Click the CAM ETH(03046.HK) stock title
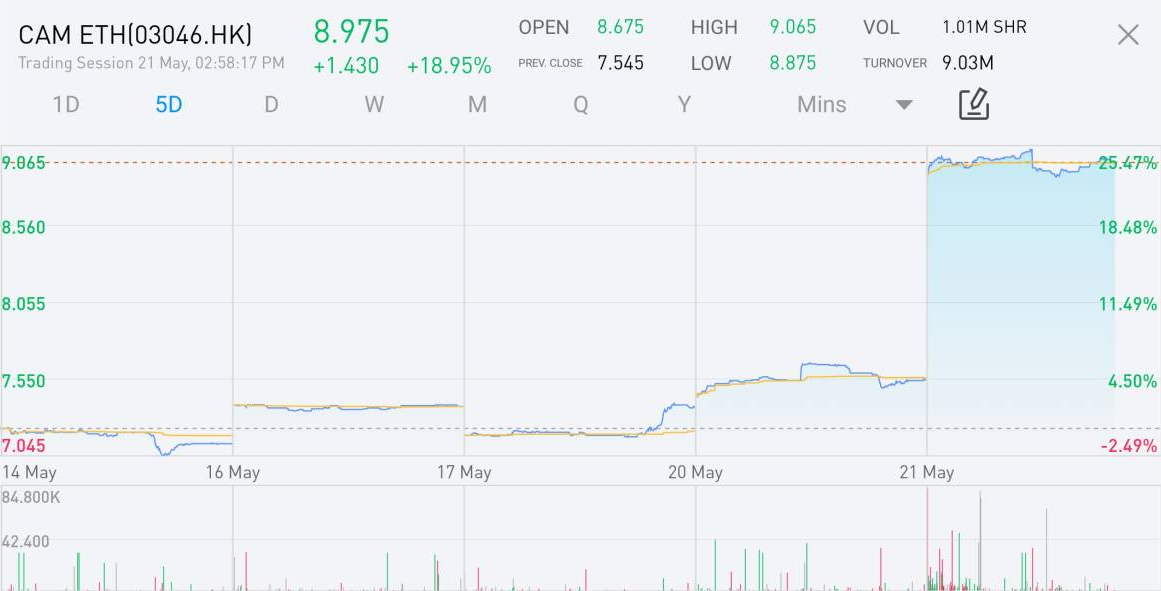The width and height of the screenshot is (1161, 591). [x=135, y=35]
